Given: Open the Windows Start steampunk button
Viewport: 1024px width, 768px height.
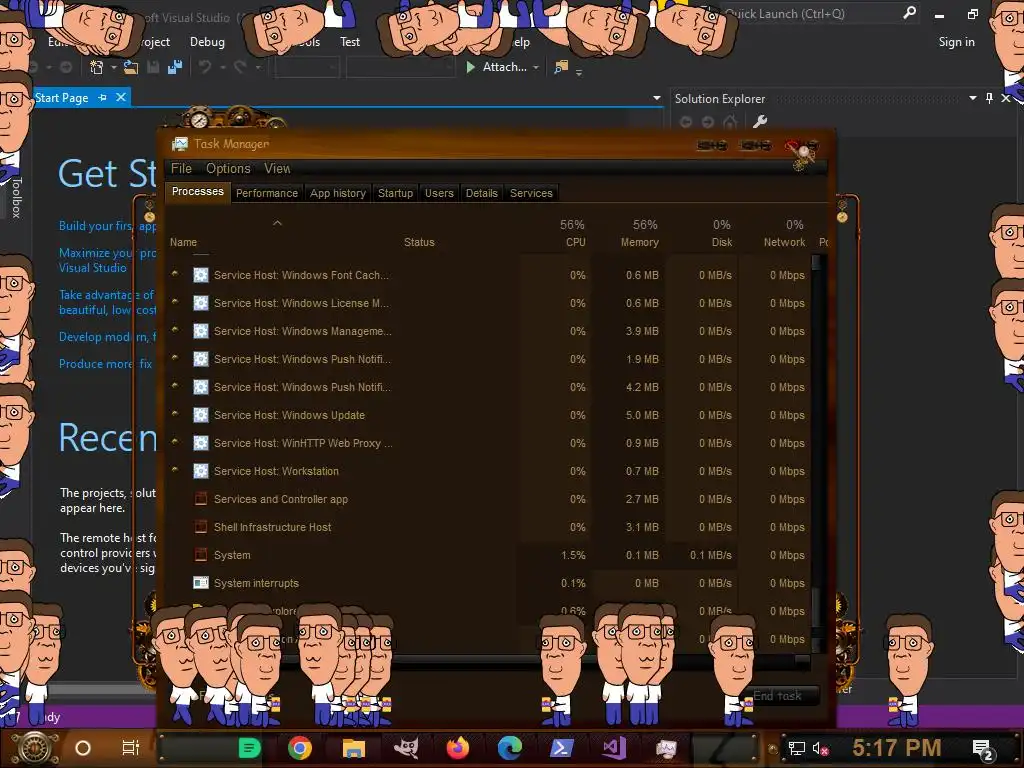Looking at the screenshot, I should coord(34,748).
